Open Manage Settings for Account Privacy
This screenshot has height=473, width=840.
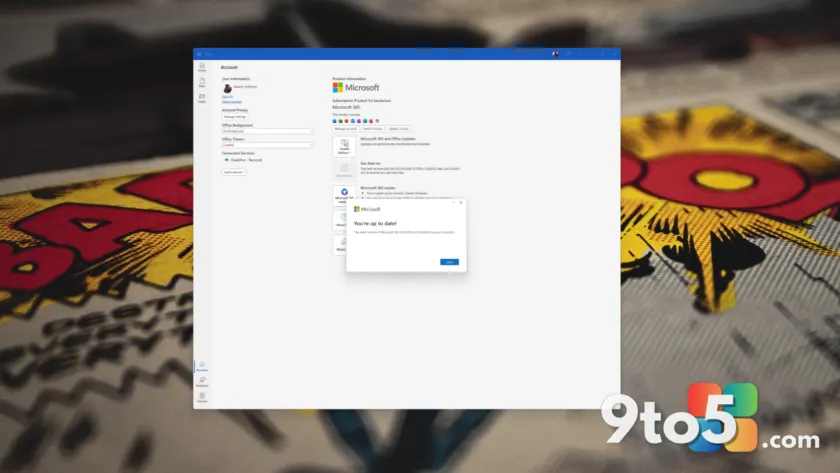click(235, 117)
